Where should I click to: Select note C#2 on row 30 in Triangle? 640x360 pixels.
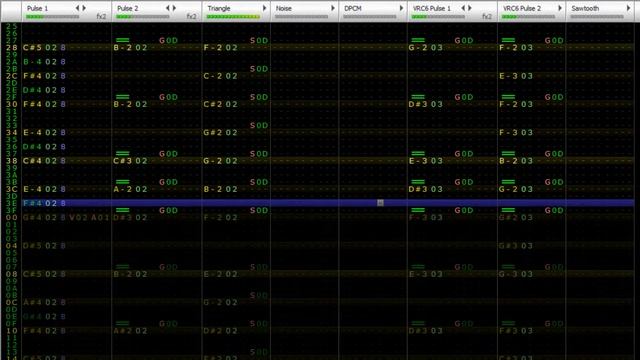pyautogui.click(x=213, y=104)
